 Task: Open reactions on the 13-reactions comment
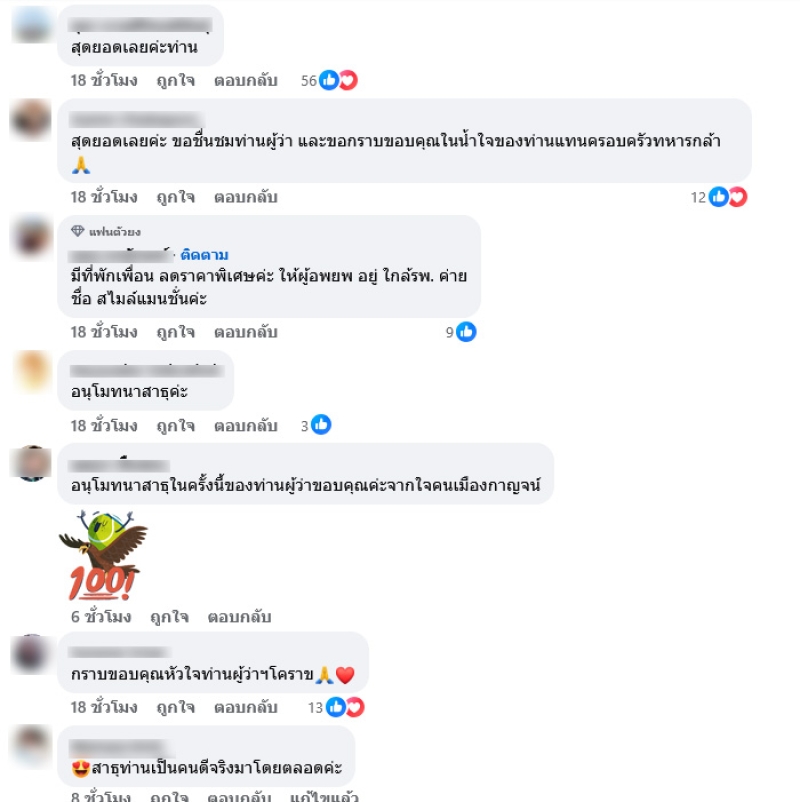[336, 707]
